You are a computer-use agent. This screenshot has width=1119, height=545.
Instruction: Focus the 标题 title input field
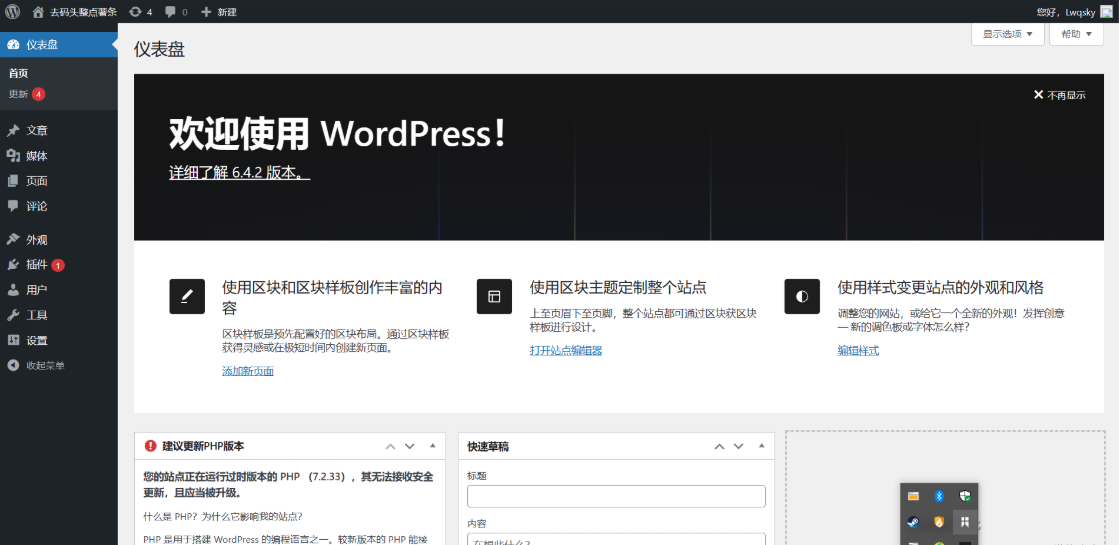616,496
